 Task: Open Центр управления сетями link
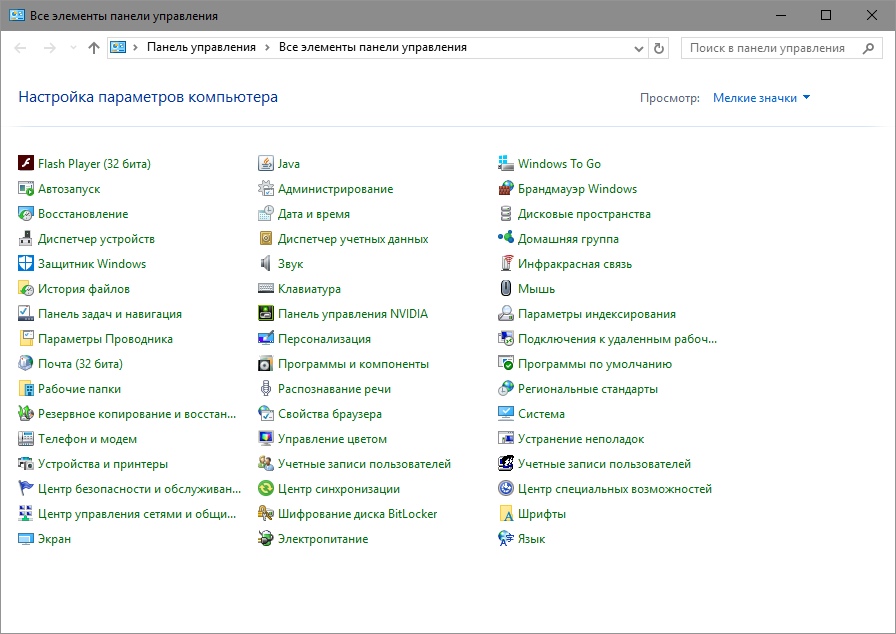click(137, 514)
